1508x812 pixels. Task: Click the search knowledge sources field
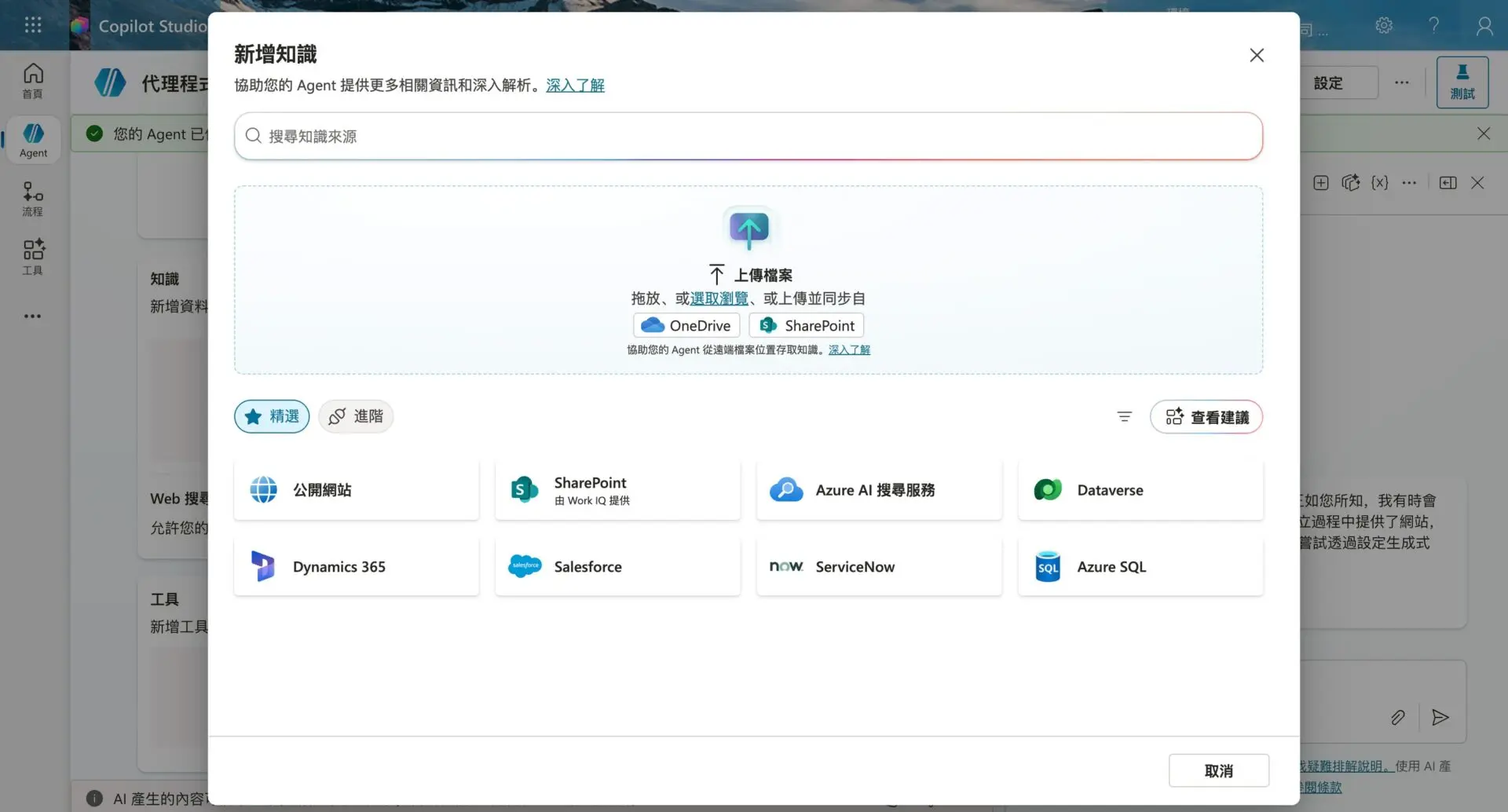pyautogui.click(x=748, y=136)
